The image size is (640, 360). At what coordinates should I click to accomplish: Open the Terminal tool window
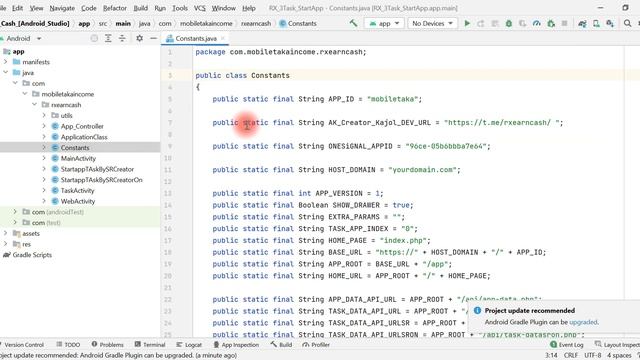click(x=149, y=345)
